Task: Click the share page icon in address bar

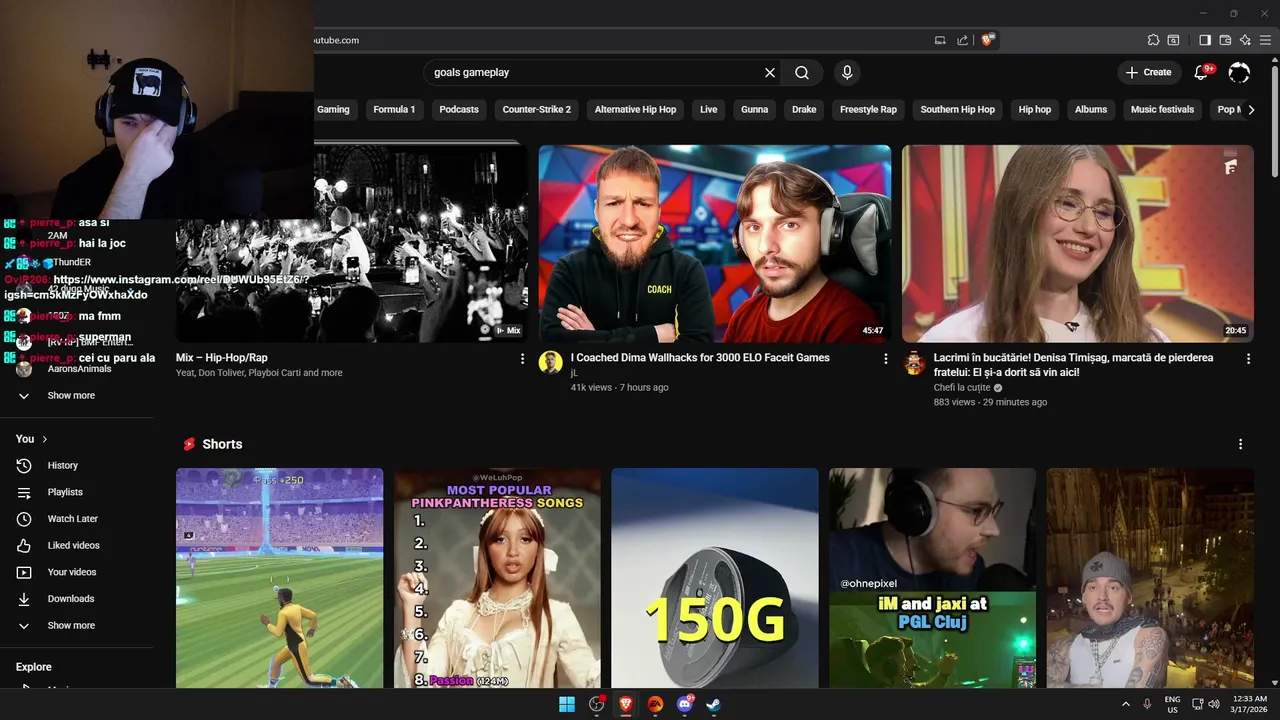Action: pos(962,40)
